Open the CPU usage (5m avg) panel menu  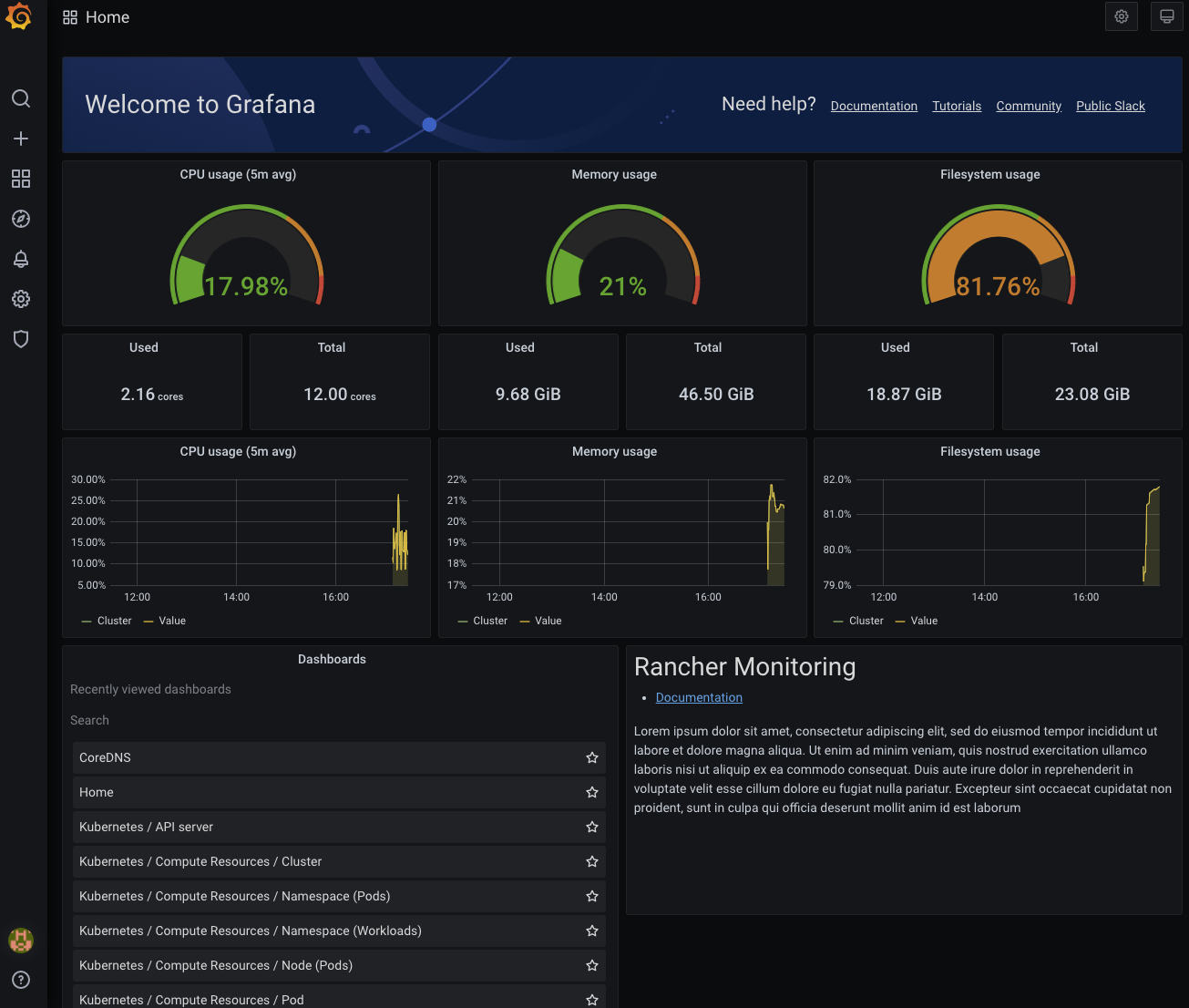[x=238, y=174]
